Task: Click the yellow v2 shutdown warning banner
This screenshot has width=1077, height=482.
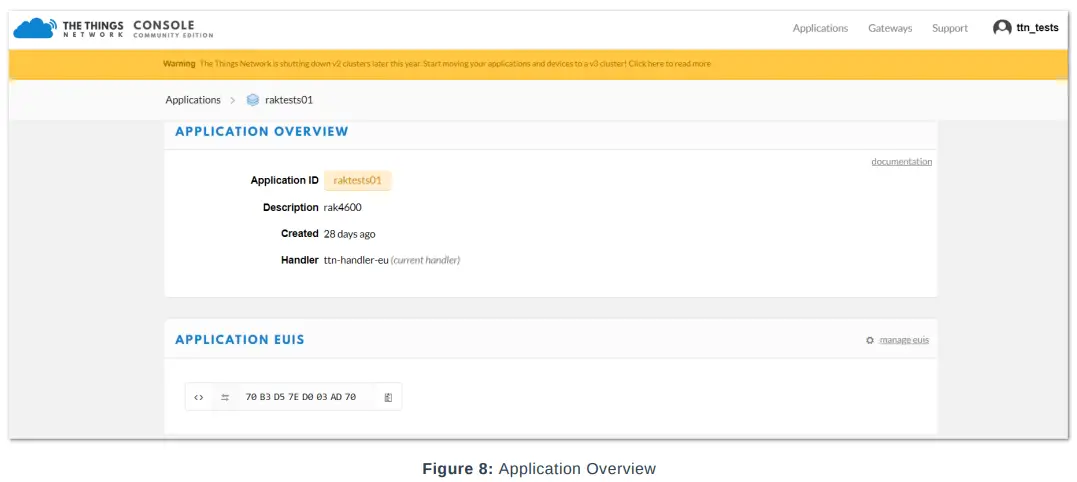Action: pos(538,64)
